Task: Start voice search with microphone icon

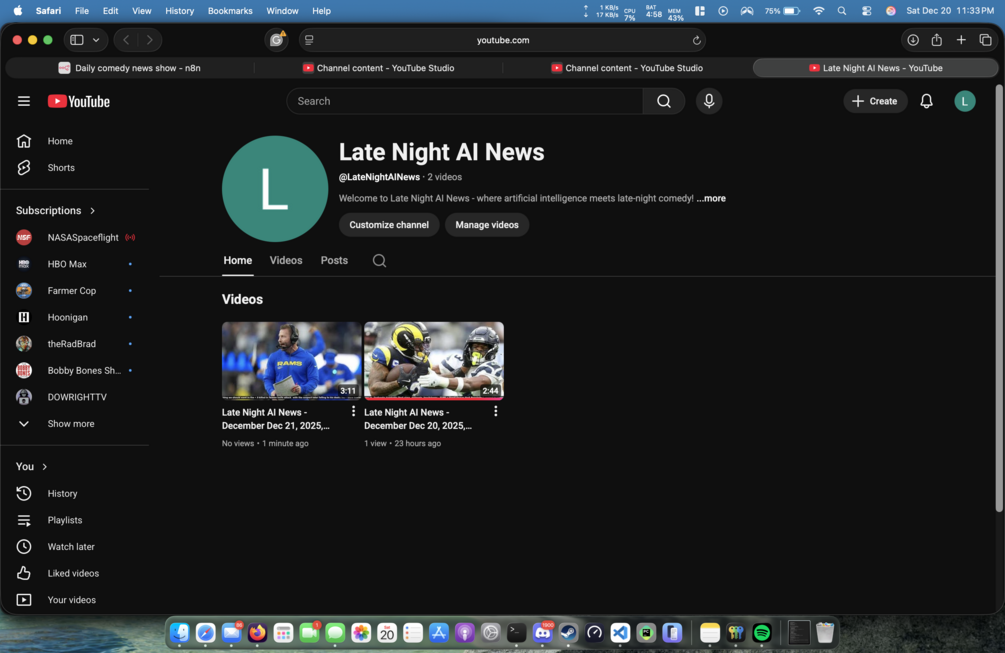Action: 709,101
